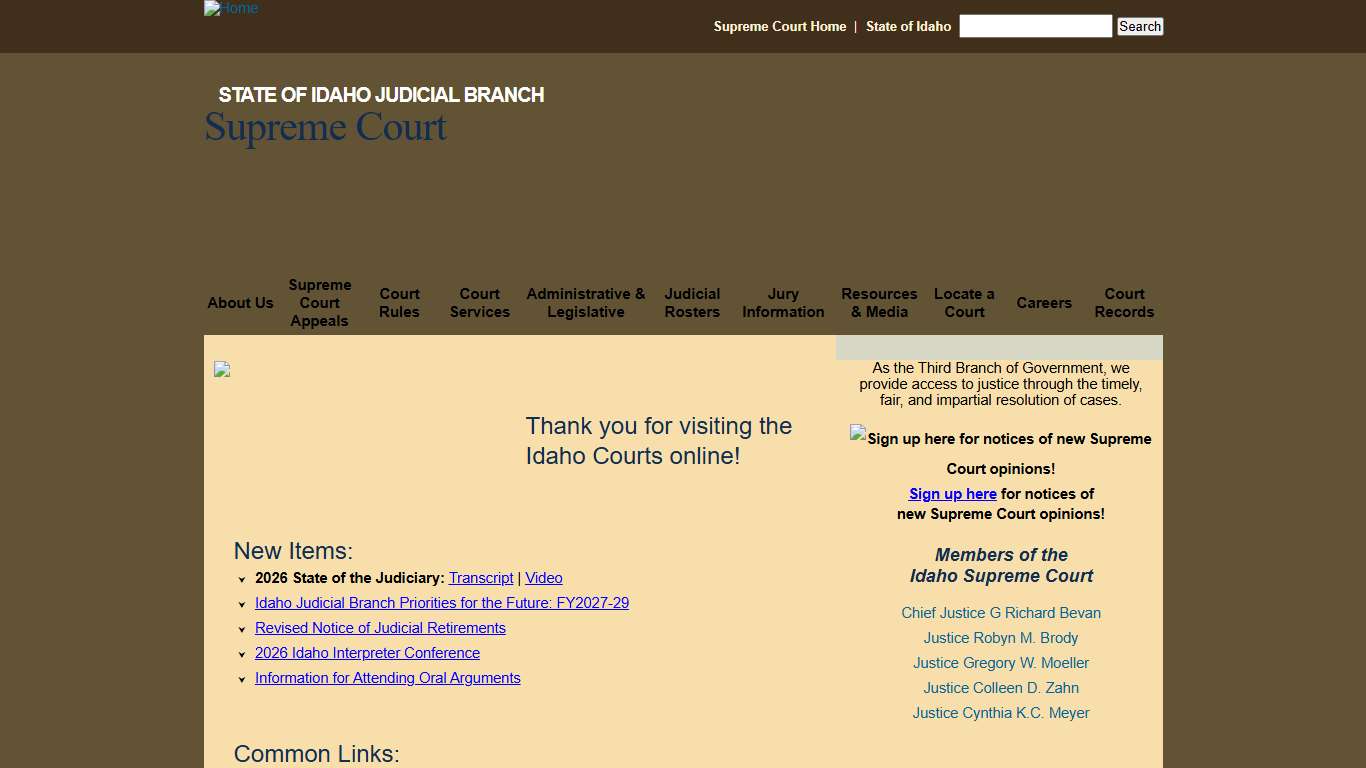Expand the Idaho Judicial Branch Priorities item
The height and width of the screenshot is (768, 1366).
[x=242, y=604]
